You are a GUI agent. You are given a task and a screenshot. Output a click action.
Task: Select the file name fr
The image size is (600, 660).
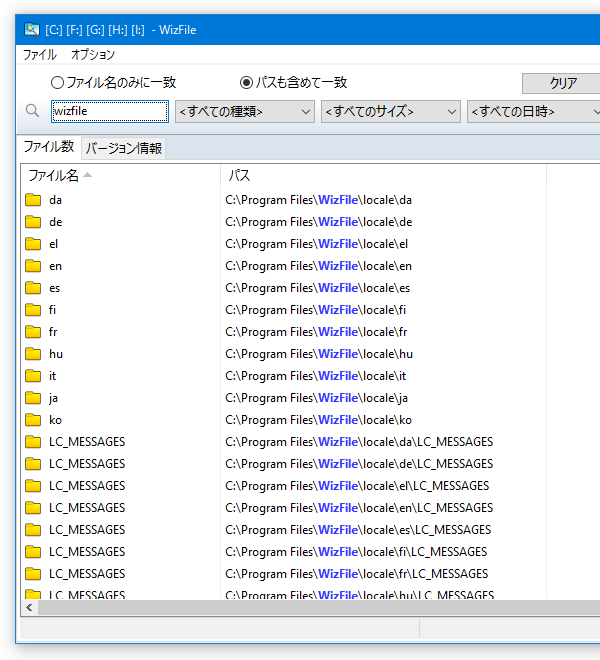pos(53,332)
